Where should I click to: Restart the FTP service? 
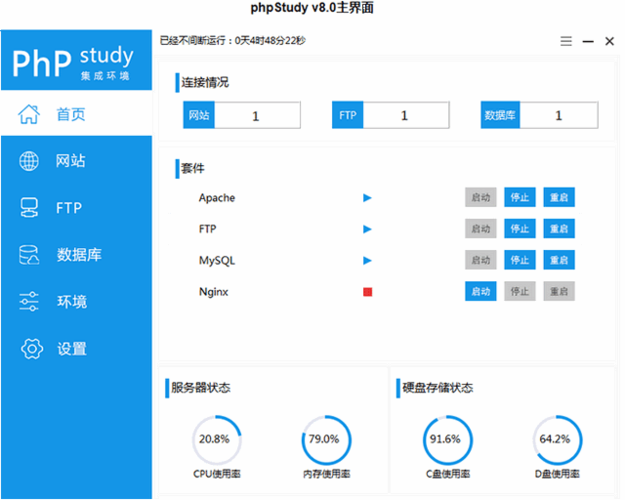coord(559,229)
